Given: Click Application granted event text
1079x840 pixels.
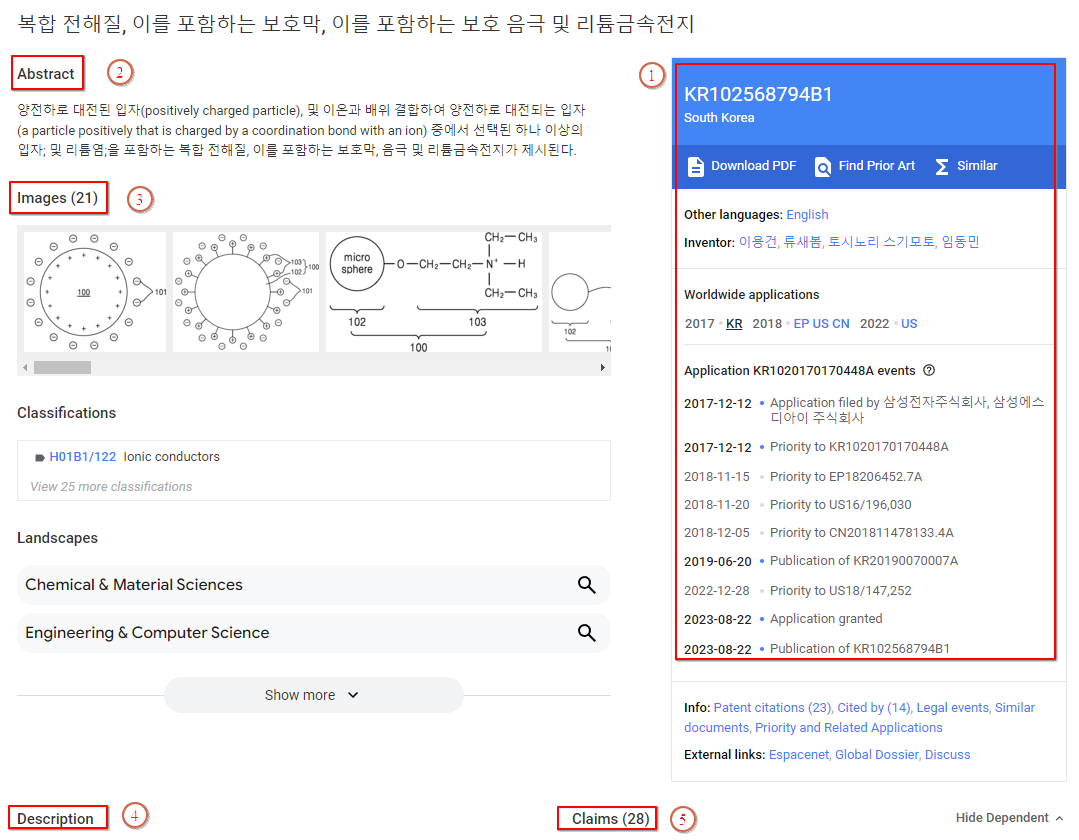Looking at the screenshot, I should [x=826, y=618].
